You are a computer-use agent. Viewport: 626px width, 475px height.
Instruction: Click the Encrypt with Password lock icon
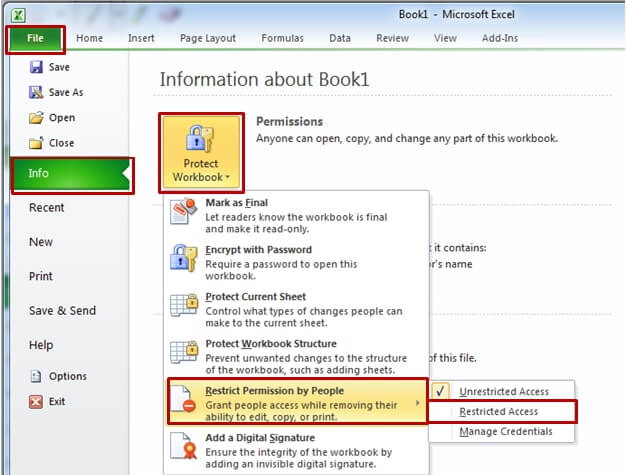click(x=184, y=258)
